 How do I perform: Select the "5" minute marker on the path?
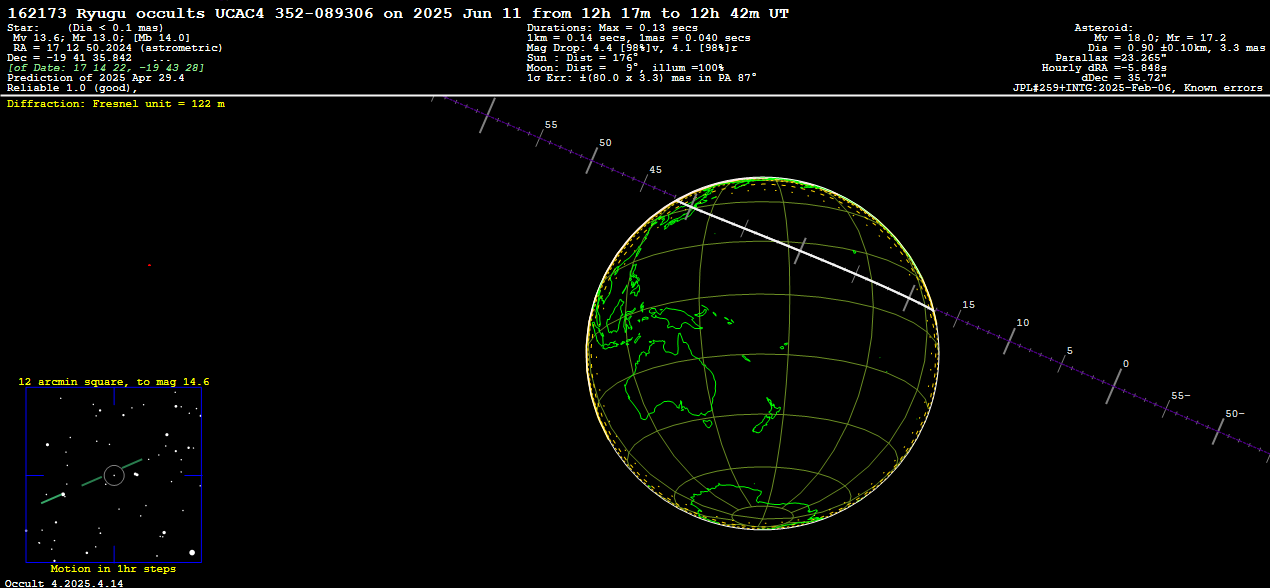coord(1070,351)
